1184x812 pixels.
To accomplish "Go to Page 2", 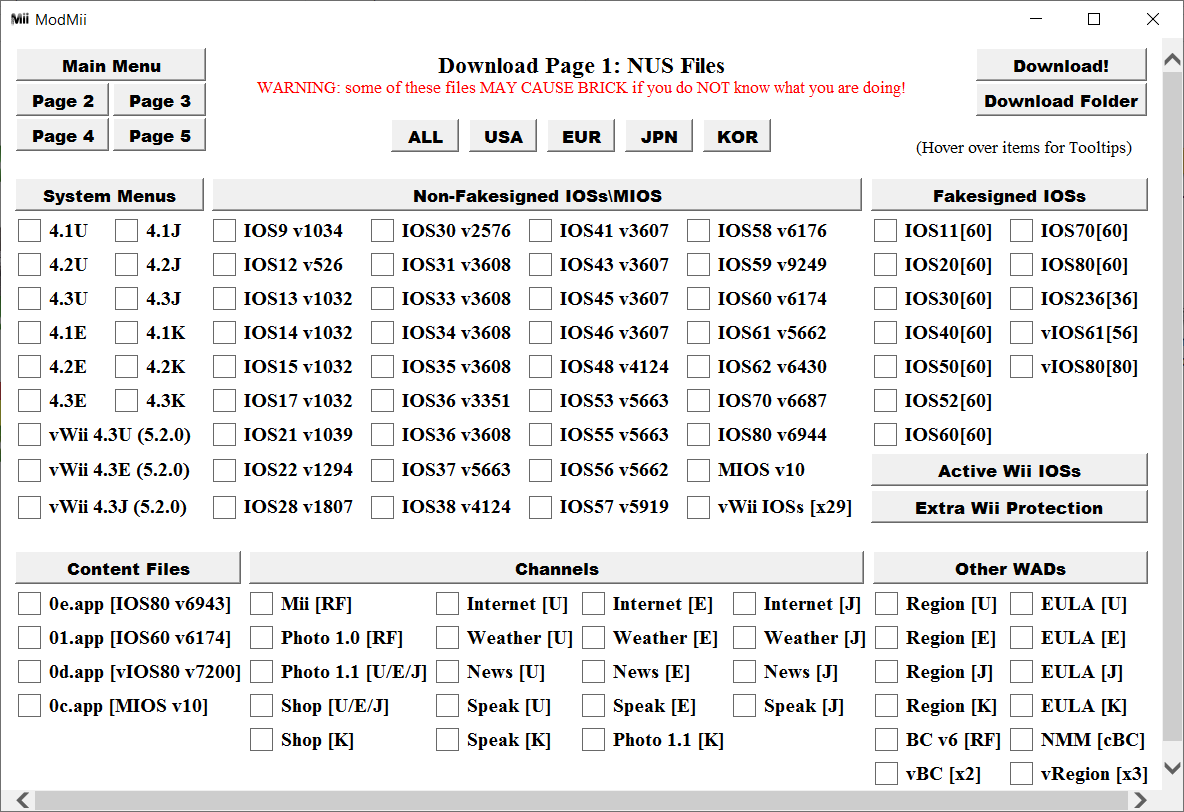I will pyautogui.click(x=63, y=100).
